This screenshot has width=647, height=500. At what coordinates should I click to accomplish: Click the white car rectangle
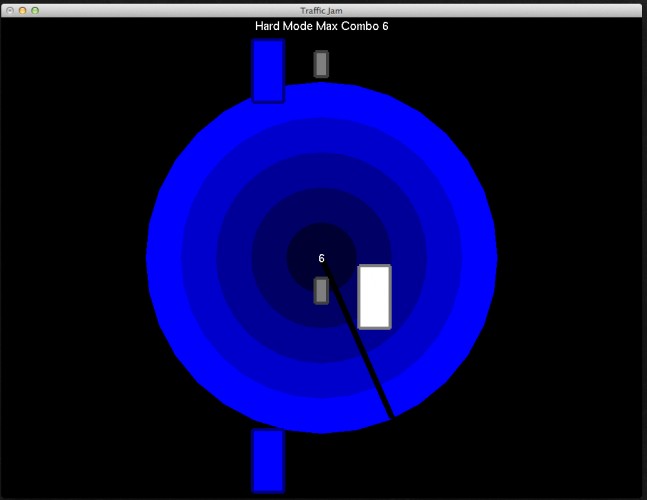point(374,297)
